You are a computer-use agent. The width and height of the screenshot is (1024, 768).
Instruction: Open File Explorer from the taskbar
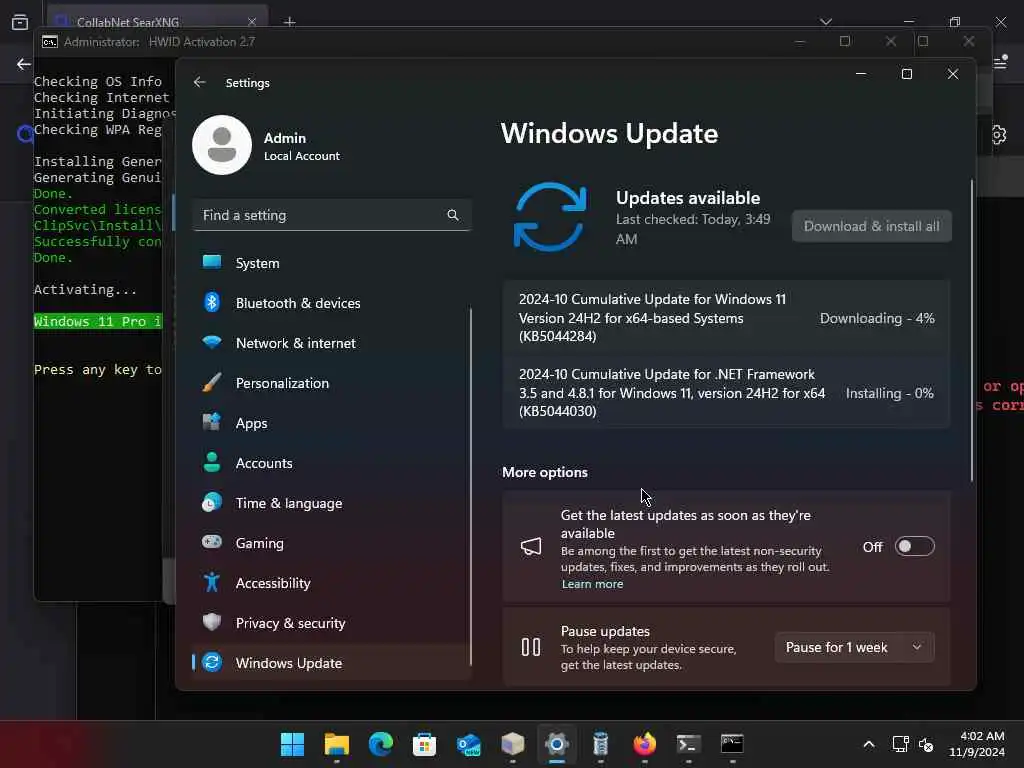[x=337, y=744]
